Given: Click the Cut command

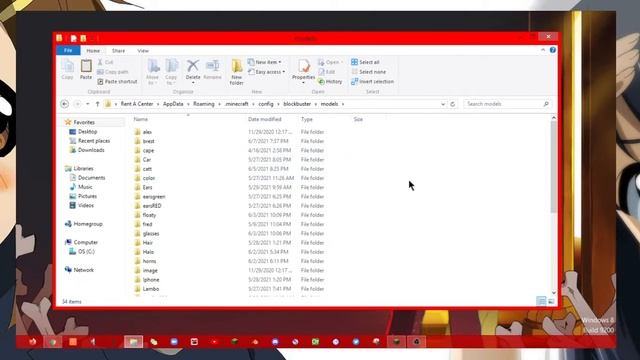Looking at the screenshot, I should click(x=105, y=62).
